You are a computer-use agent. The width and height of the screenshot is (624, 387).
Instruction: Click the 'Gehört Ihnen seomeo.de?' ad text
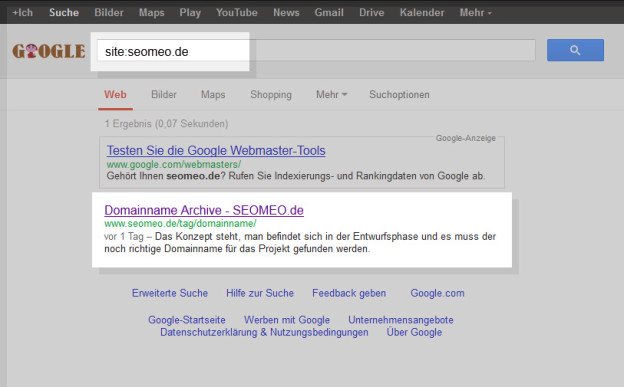point(166,176)
